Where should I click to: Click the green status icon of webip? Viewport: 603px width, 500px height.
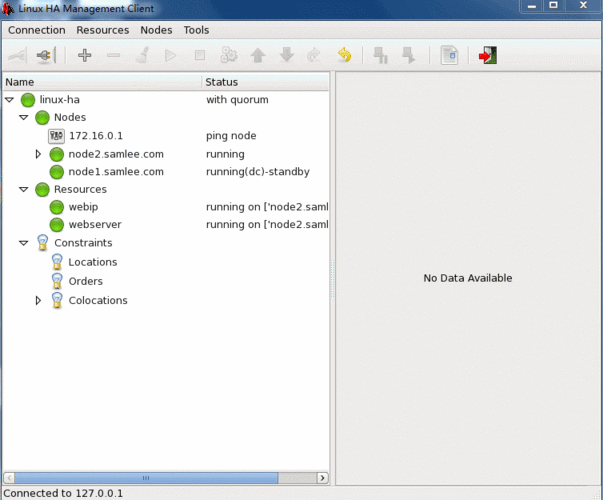click(56, 207)
